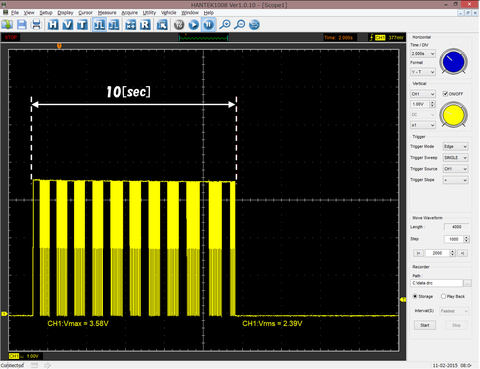
Task: Open the Trigger Sweep SINGLE dropdown
Action: [x=455, y=158]
